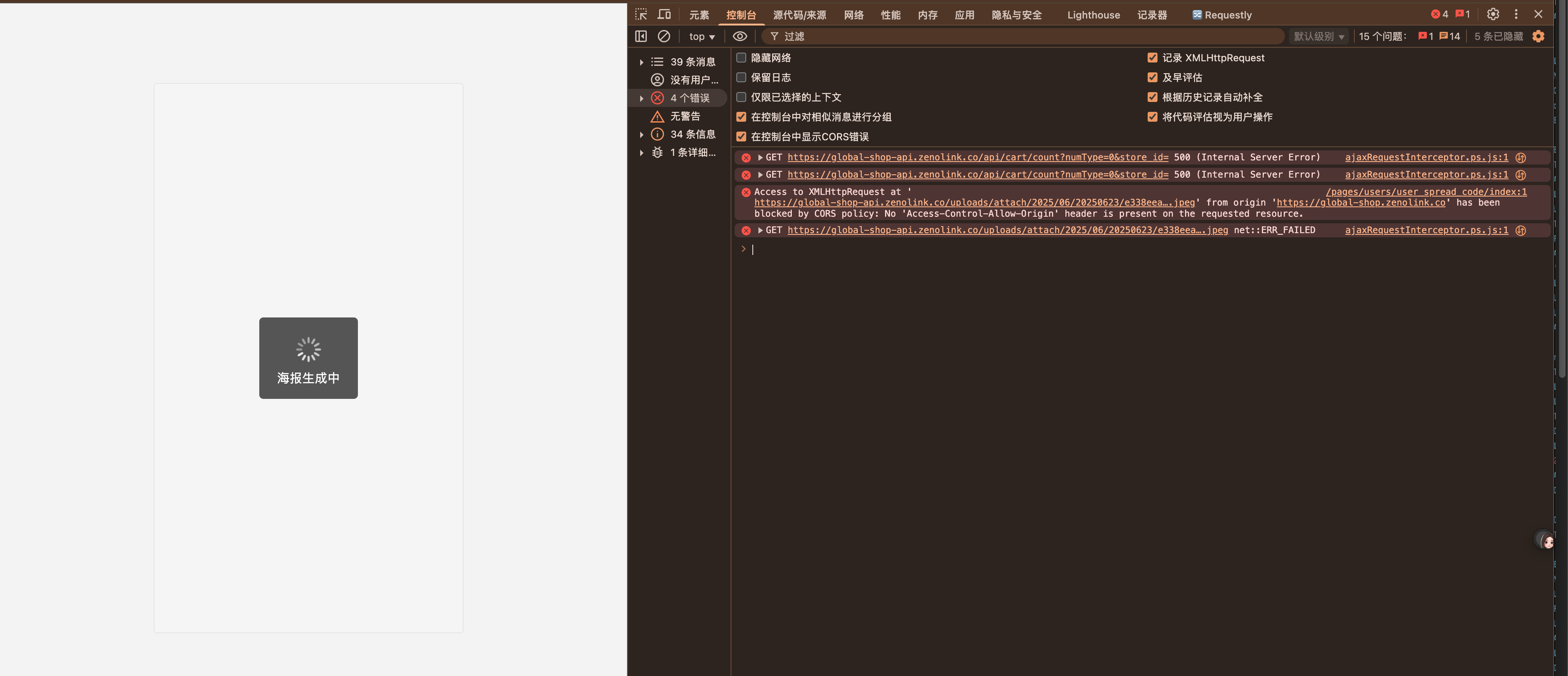Image resolution: width=1568 pixels, height=676 pixels.
Task: Switch to the 性能 tab
Action: 890,15
